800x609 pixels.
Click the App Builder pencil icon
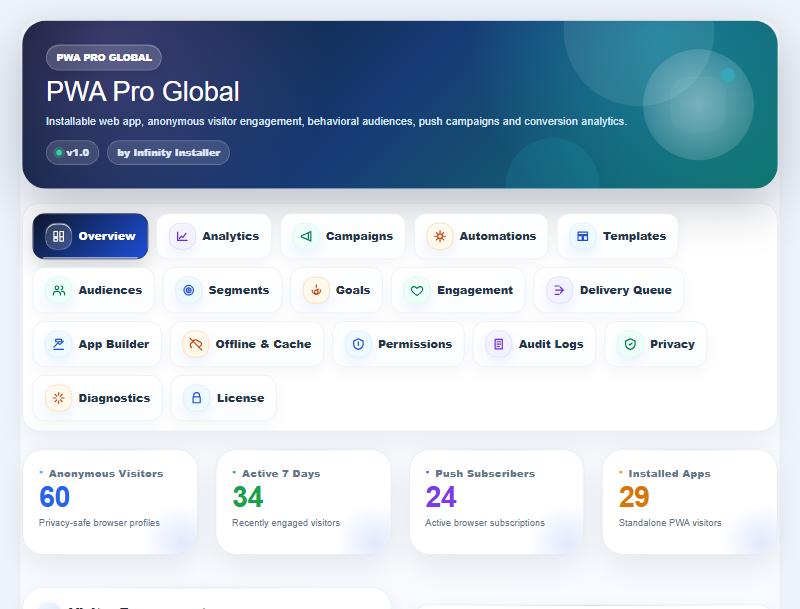(59, 344)
